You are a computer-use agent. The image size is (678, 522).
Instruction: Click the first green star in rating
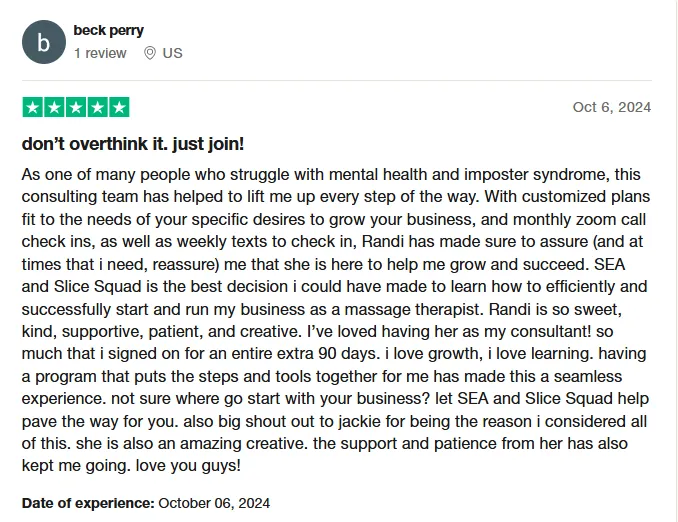[33, 107]
